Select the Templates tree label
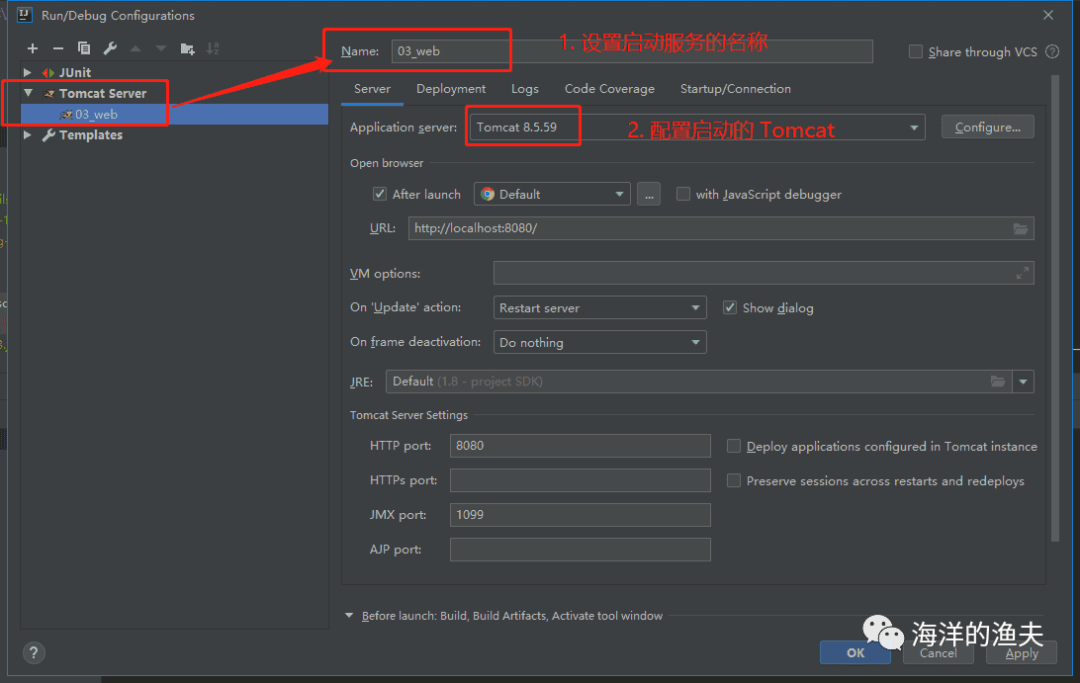1080x683 pixels. click(x=90, y=135)
